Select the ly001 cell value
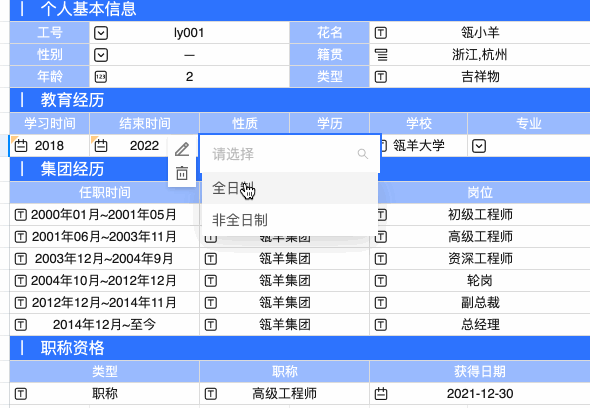This screenshot has width=590, height=408. coord(189,33)
